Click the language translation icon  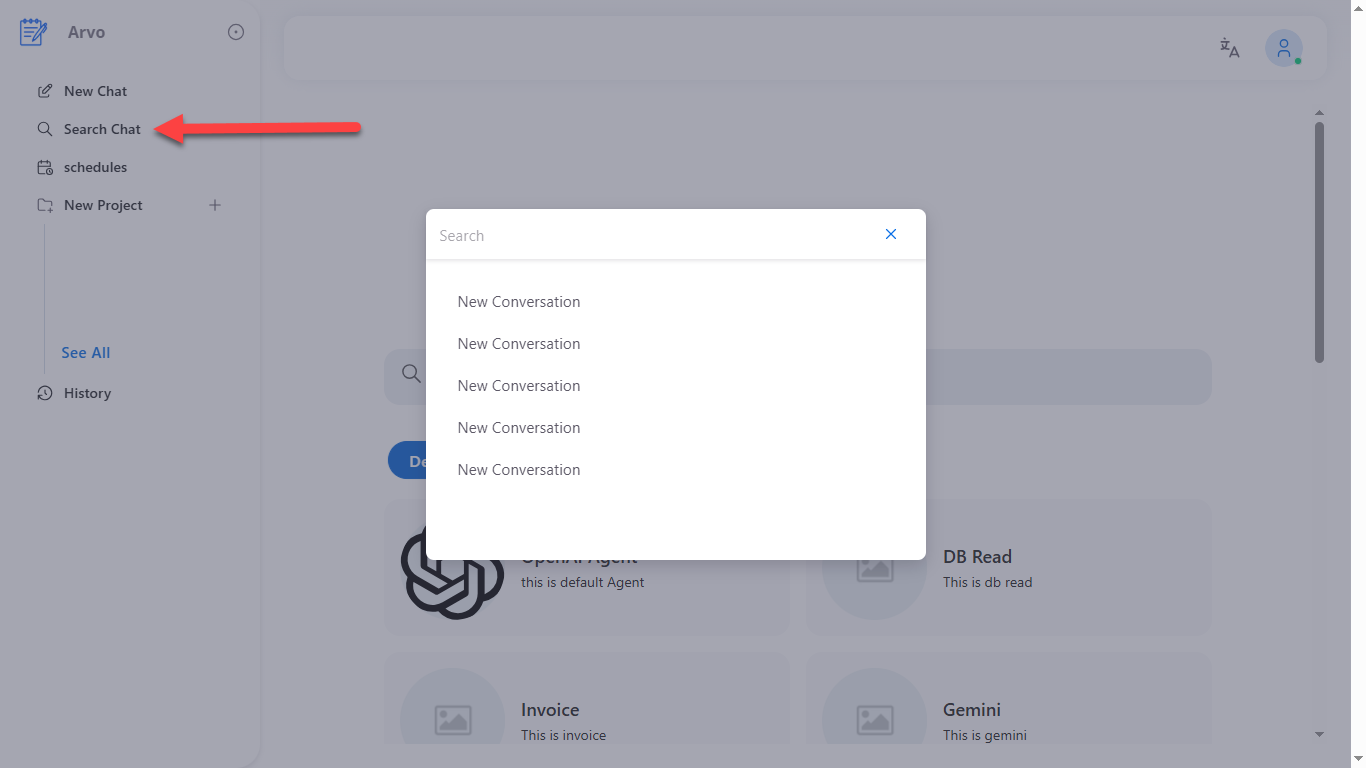point(1229,47)
